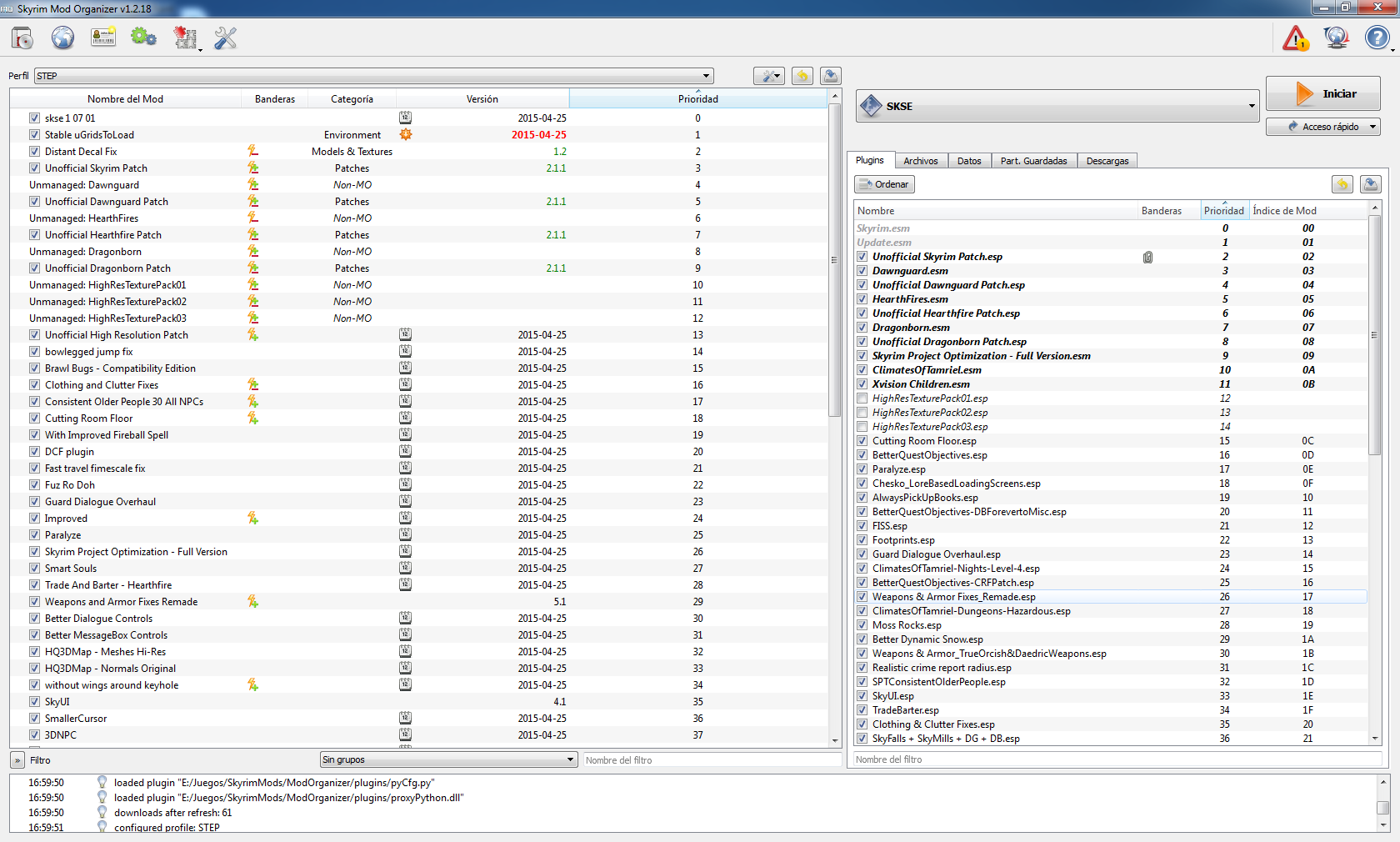Viewport: 1400px width, 842px height.
Task: Click the Iniciar launch button
Action: [1323, 93]
